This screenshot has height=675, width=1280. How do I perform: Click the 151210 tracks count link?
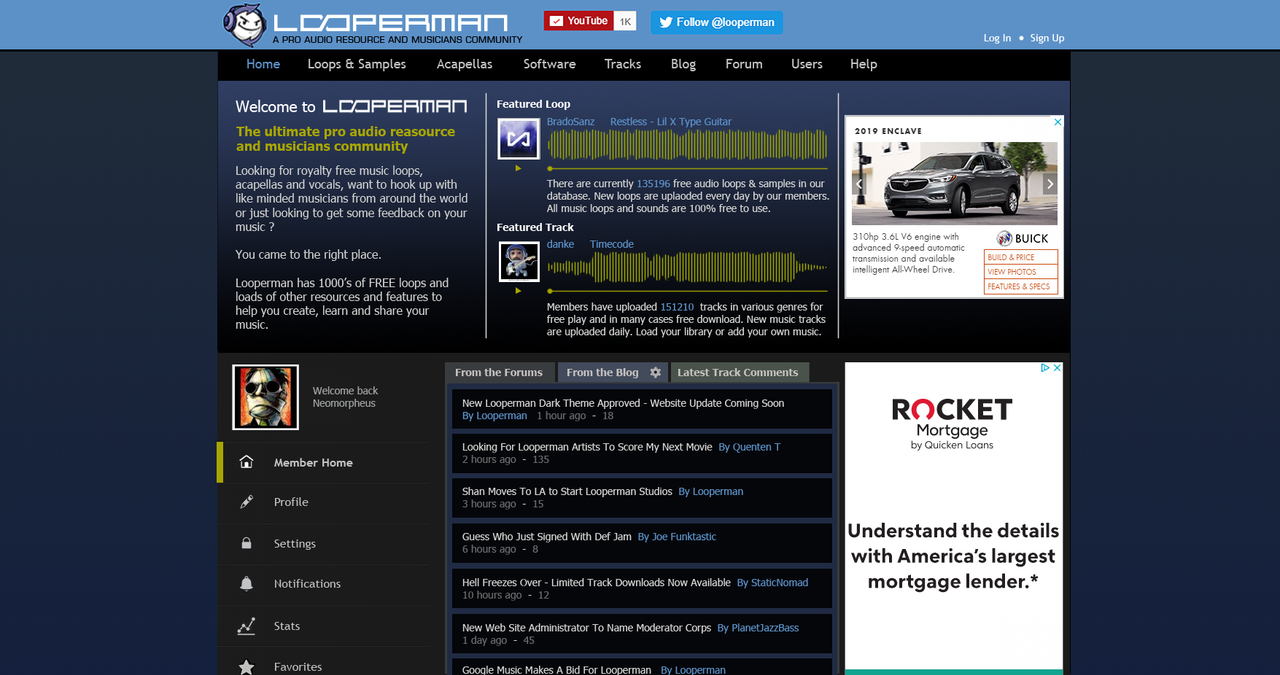click(677, 307)
